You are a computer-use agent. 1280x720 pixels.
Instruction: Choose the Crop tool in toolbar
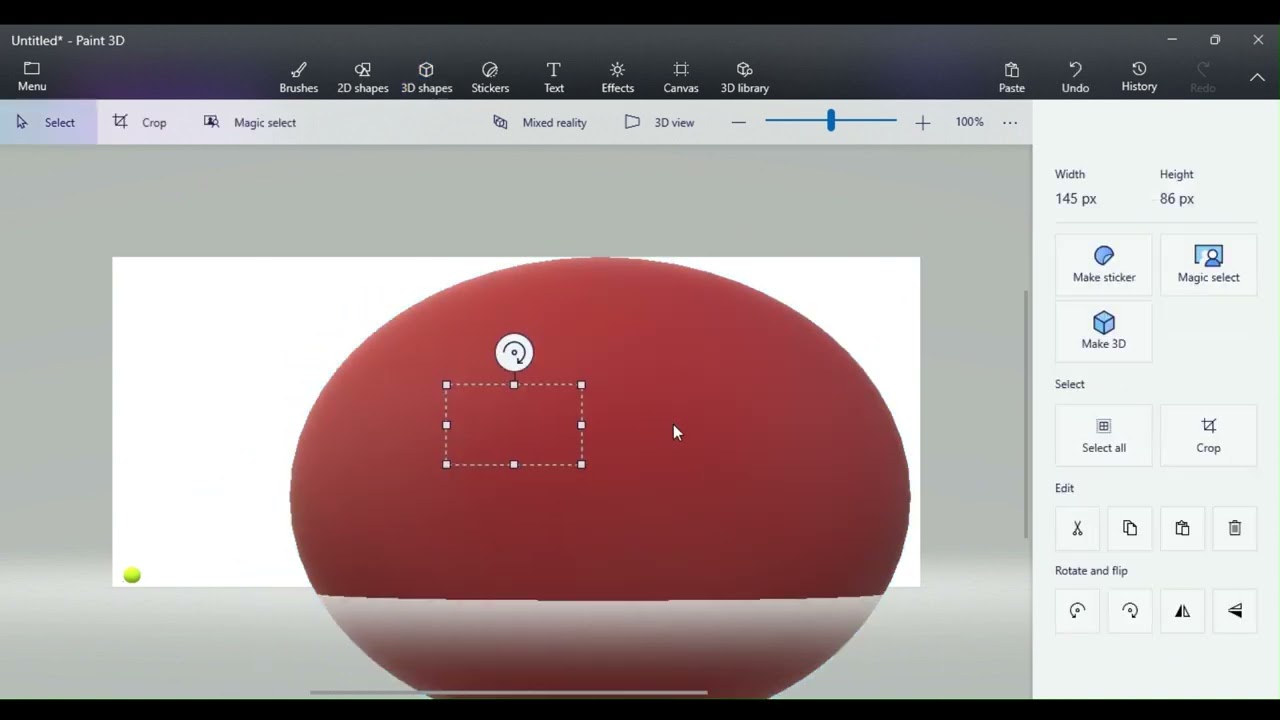pyautogui.click(x=140, y=122)
